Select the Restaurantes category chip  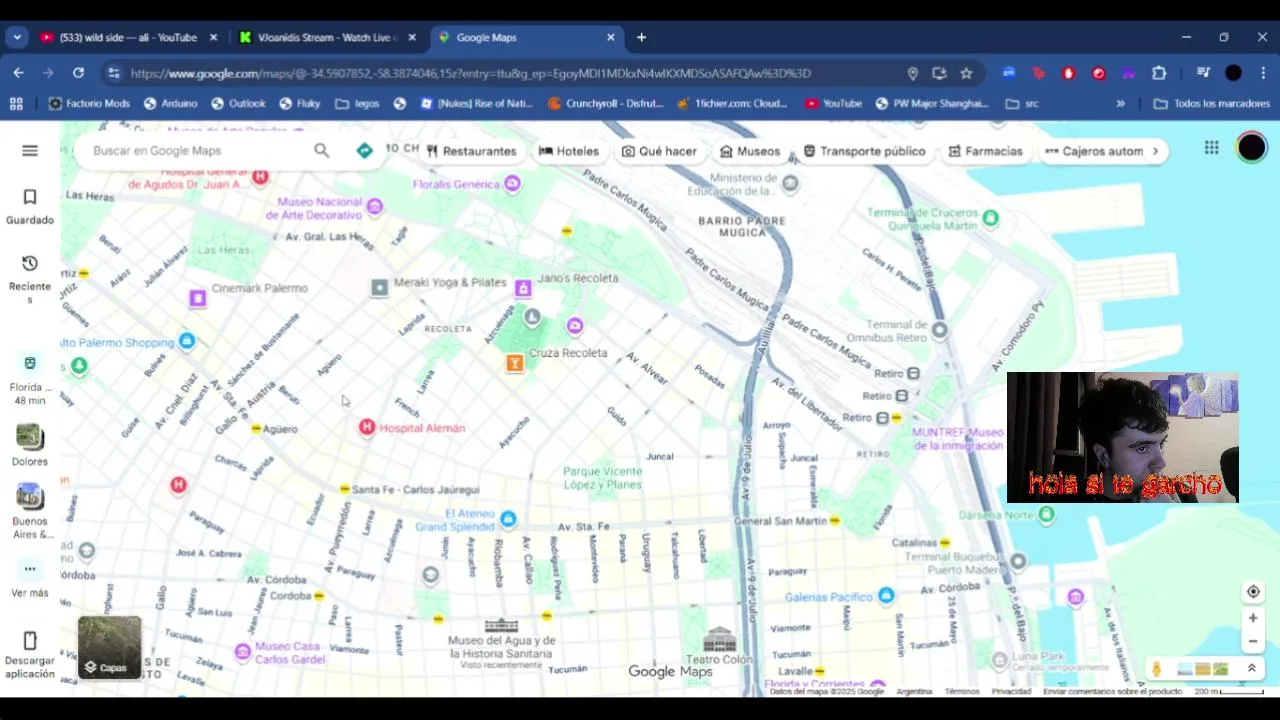pyautogui.click(x=471, y=151)
